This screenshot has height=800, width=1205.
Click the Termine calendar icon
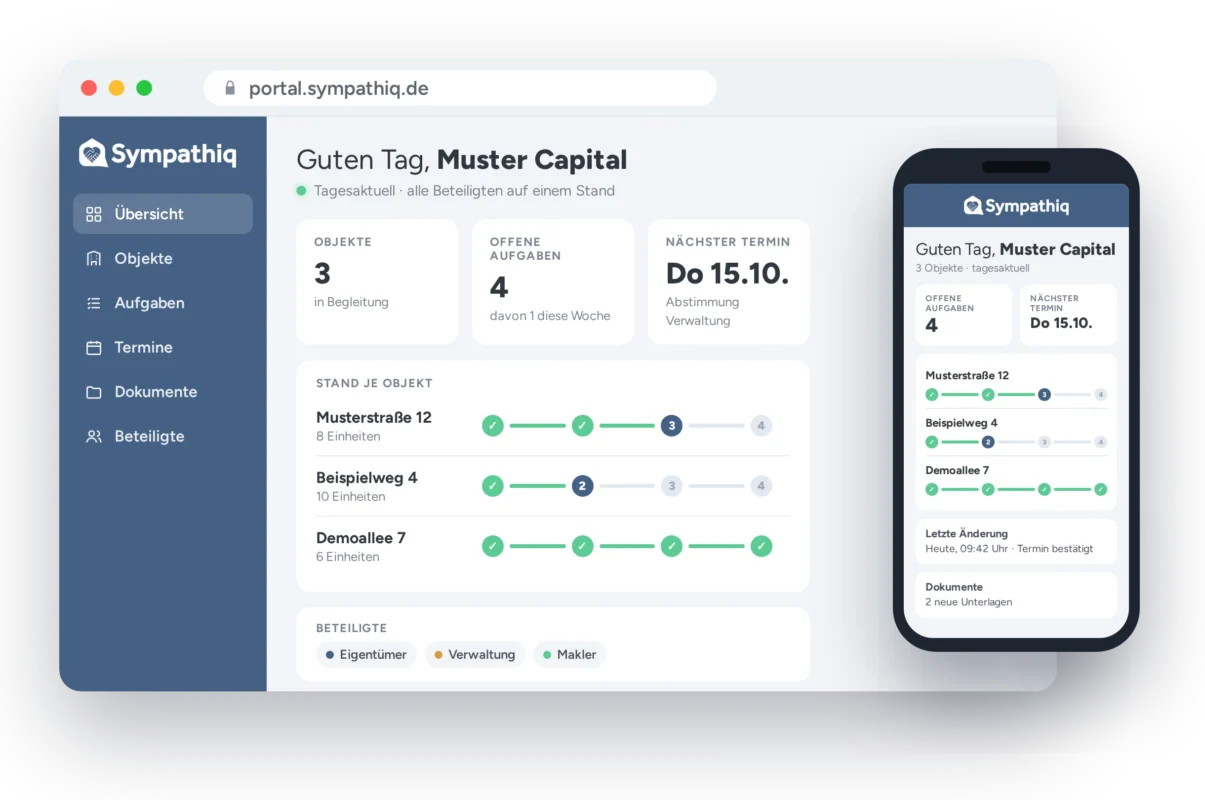tap(94, 347)
